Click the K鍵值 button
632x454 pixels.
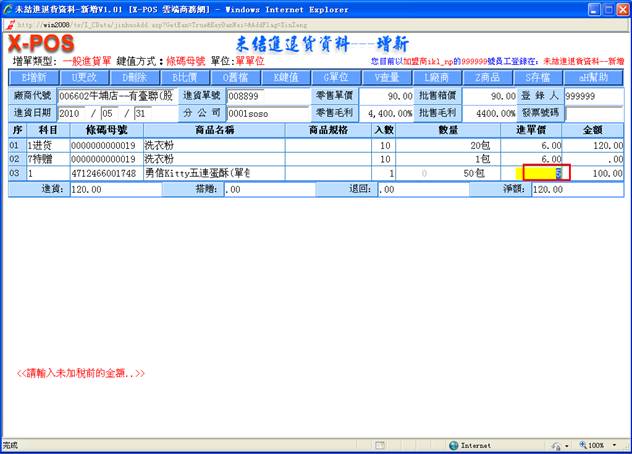pos(286,77)
